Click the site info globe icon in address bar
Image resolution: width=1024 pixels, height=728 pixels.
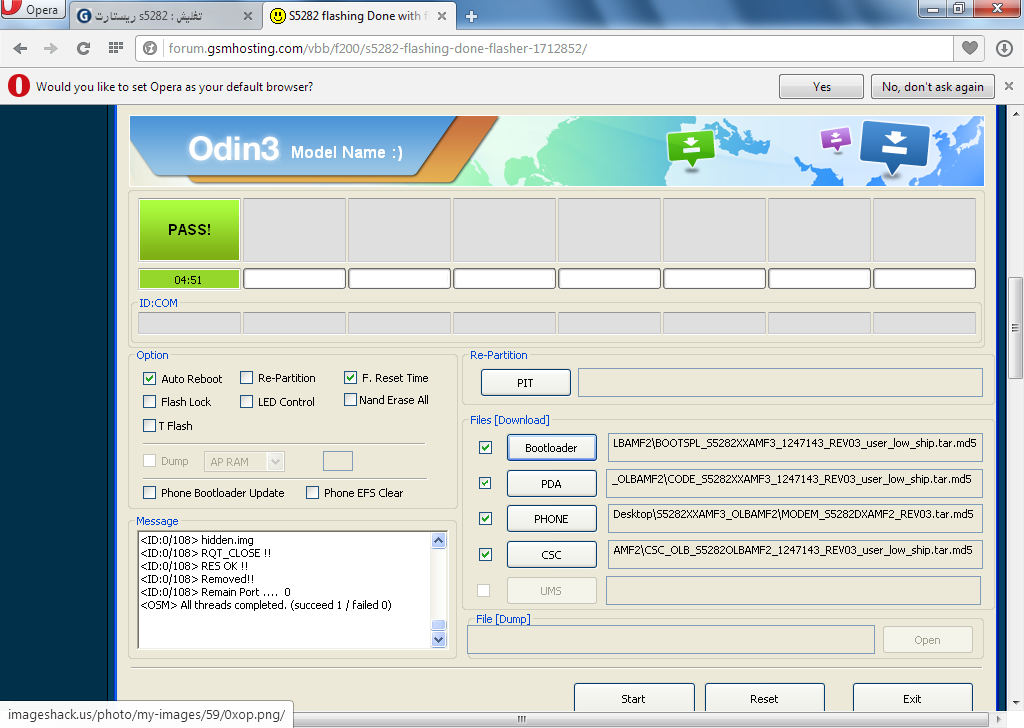150,48
